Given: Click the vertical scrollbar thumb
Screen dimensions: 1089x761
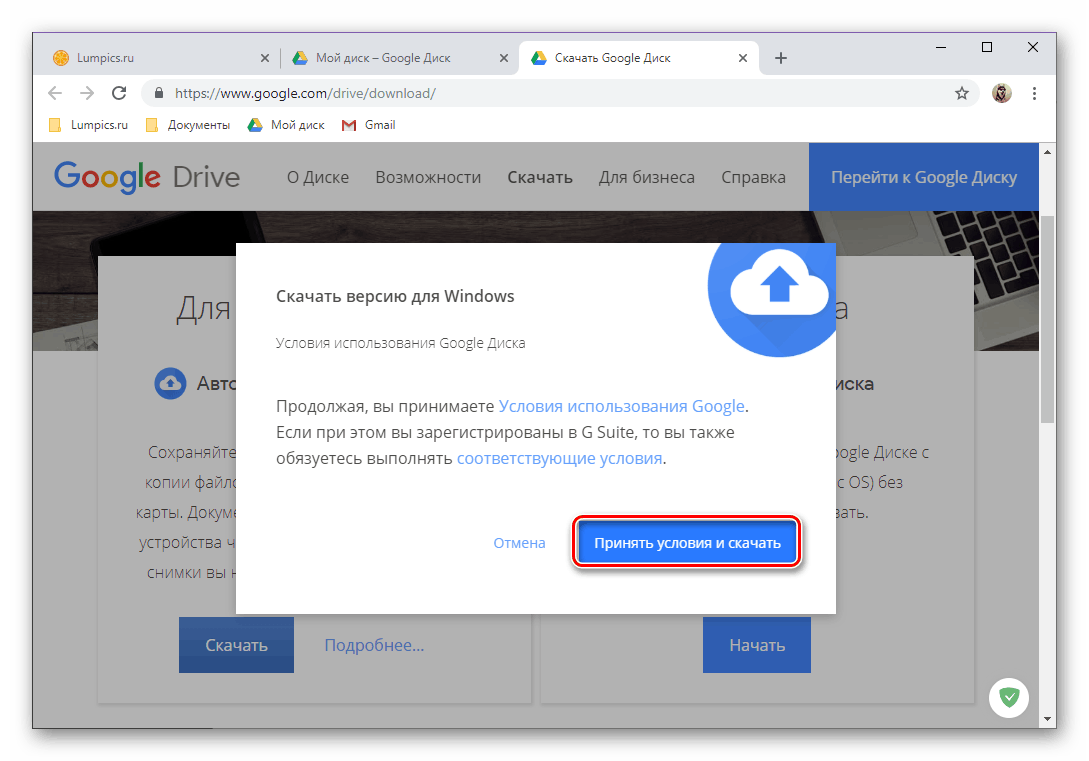Looking at the screenshot, I should click(1047, 318).
